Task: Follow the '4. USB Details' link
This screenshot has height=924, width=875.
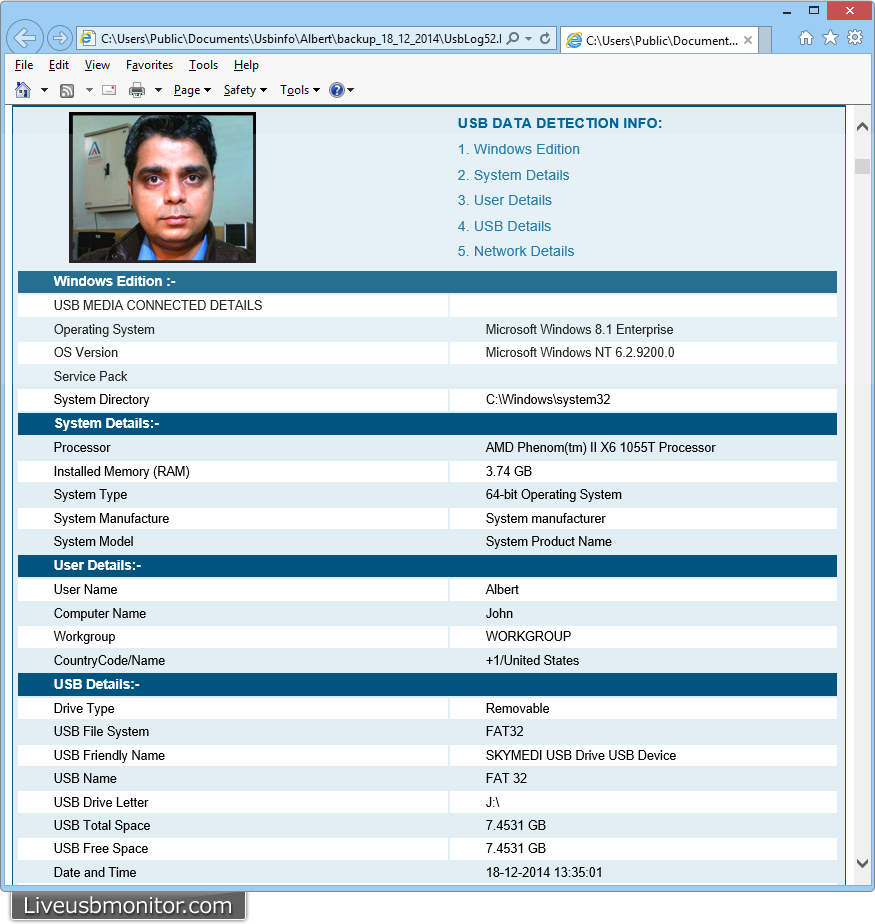Action: [x=504, y=226]
